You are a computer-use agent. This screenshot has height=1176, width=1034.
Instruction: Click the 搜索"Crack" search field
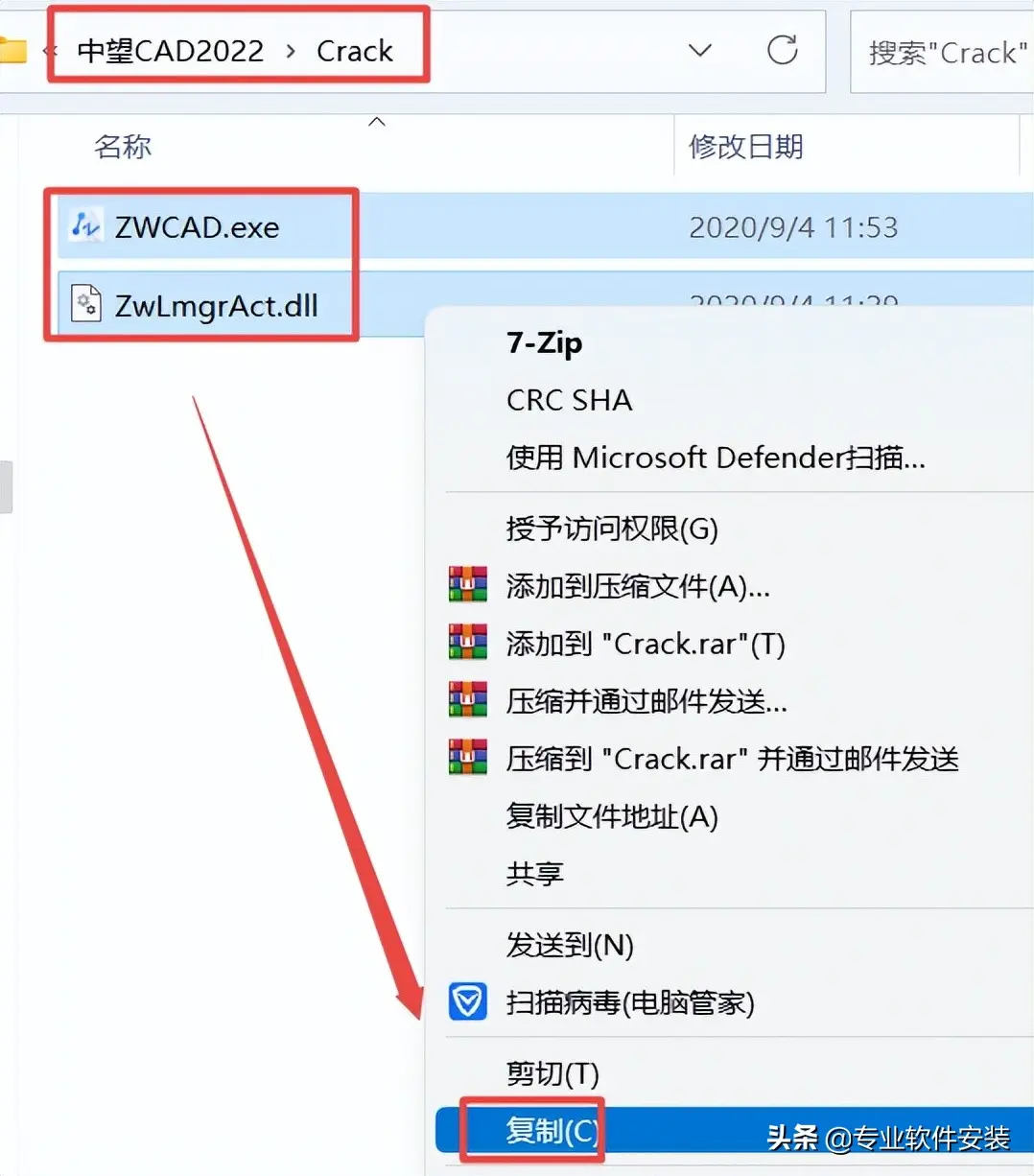(x=942, y=52)
